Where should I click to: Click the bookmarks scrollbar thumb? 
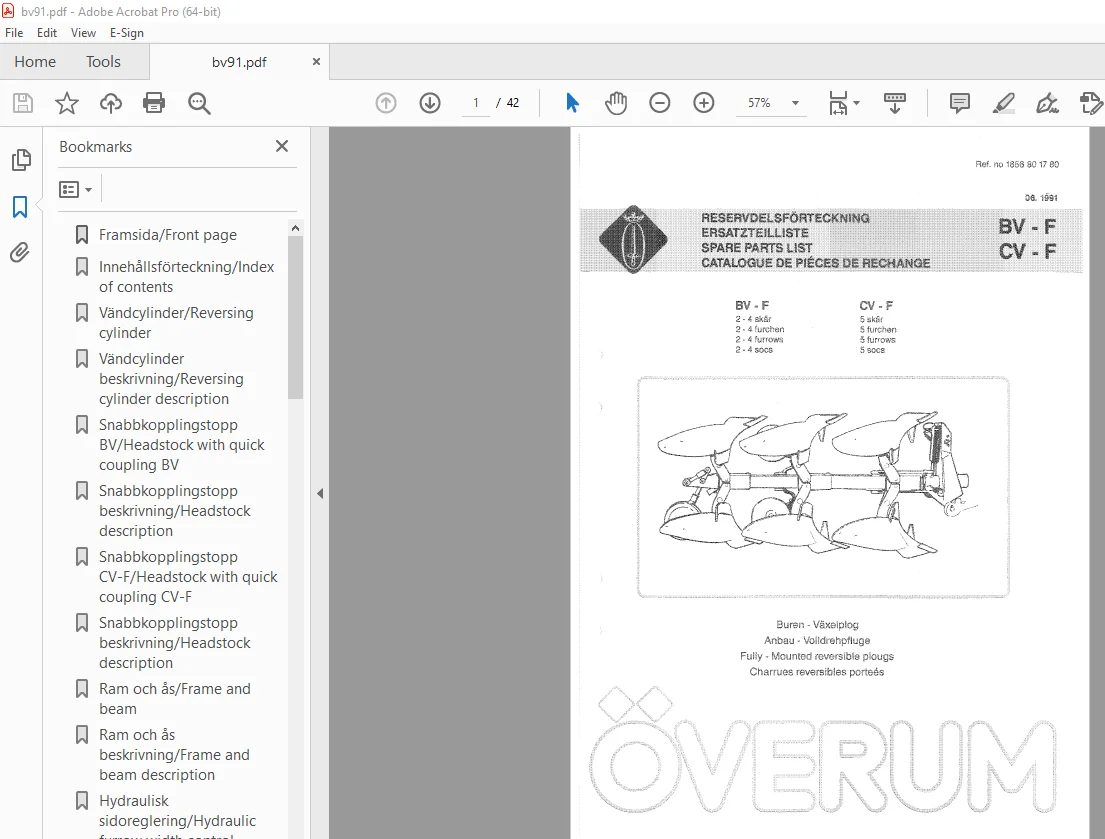pyautogui.click(x=295, y=318)
